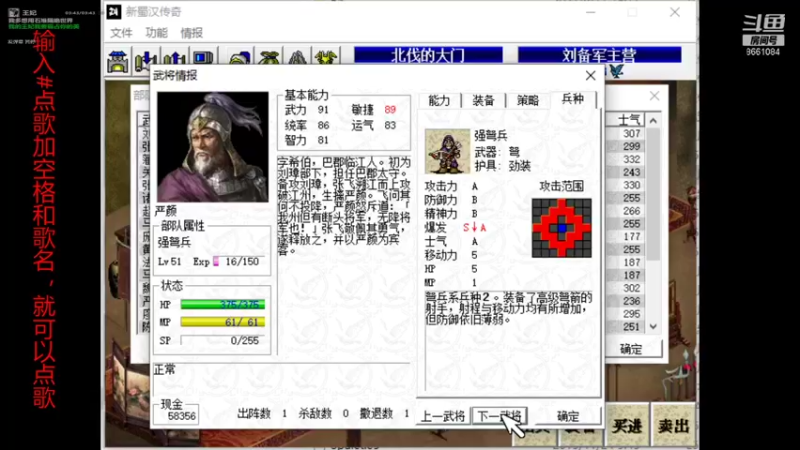The image size is (800, 450).
Task: Click the 护具: 劲装 line
Action: (x=503, y=166)
